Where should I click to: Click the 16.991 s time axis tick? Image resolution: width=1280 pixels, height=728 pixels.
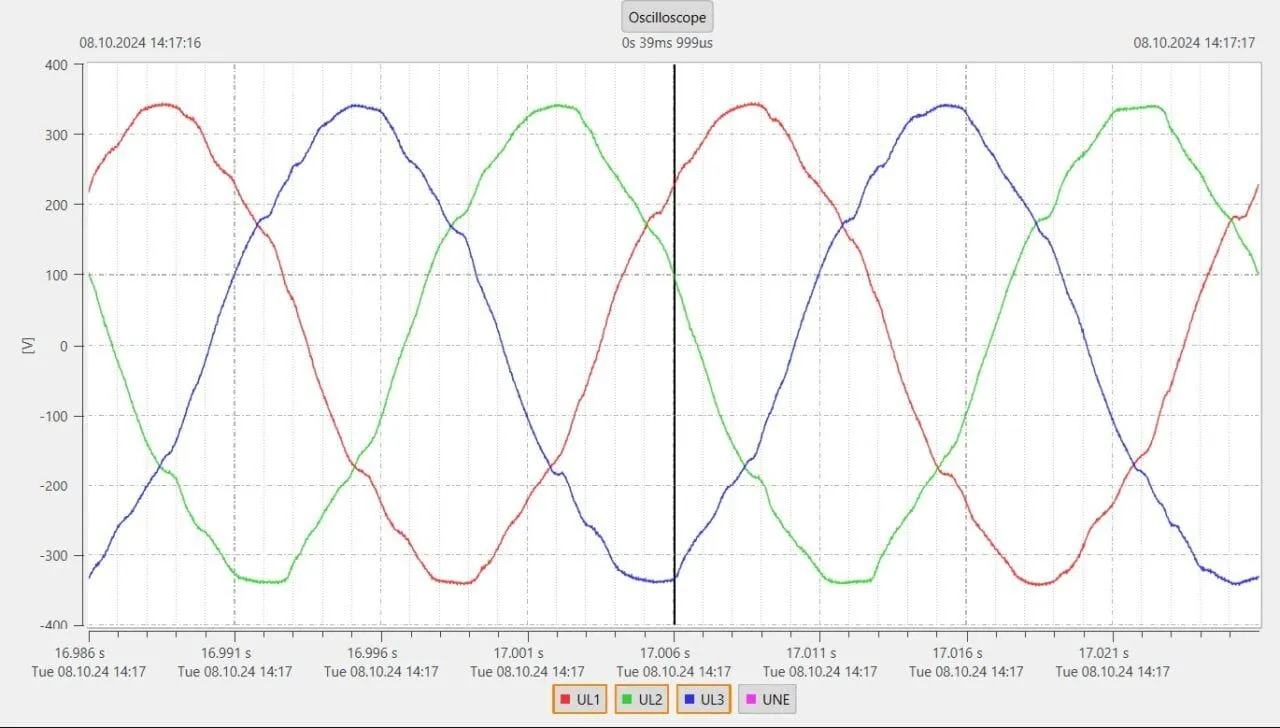click(x=234, y=652)
